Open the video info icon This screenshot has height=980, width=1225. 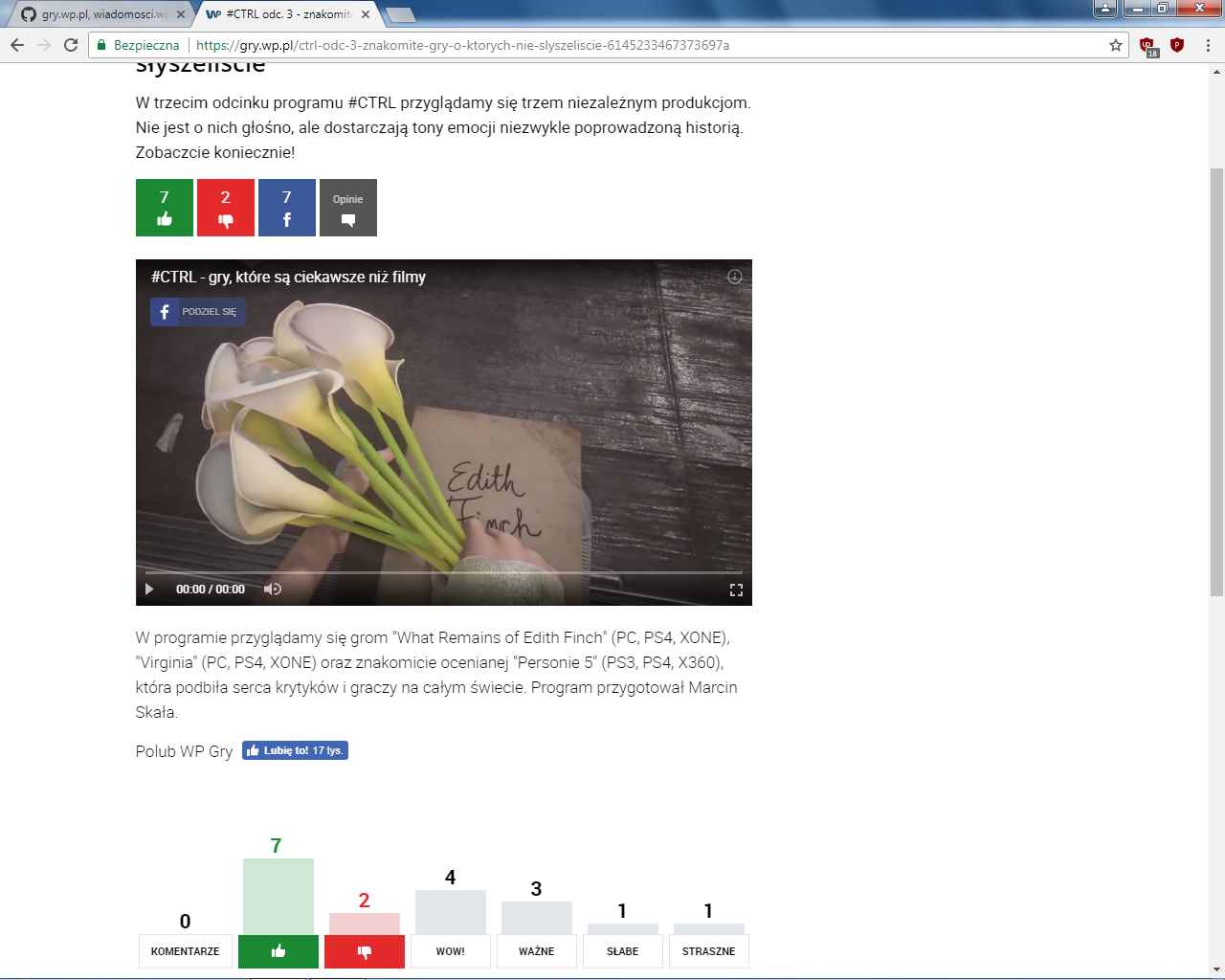734,277
